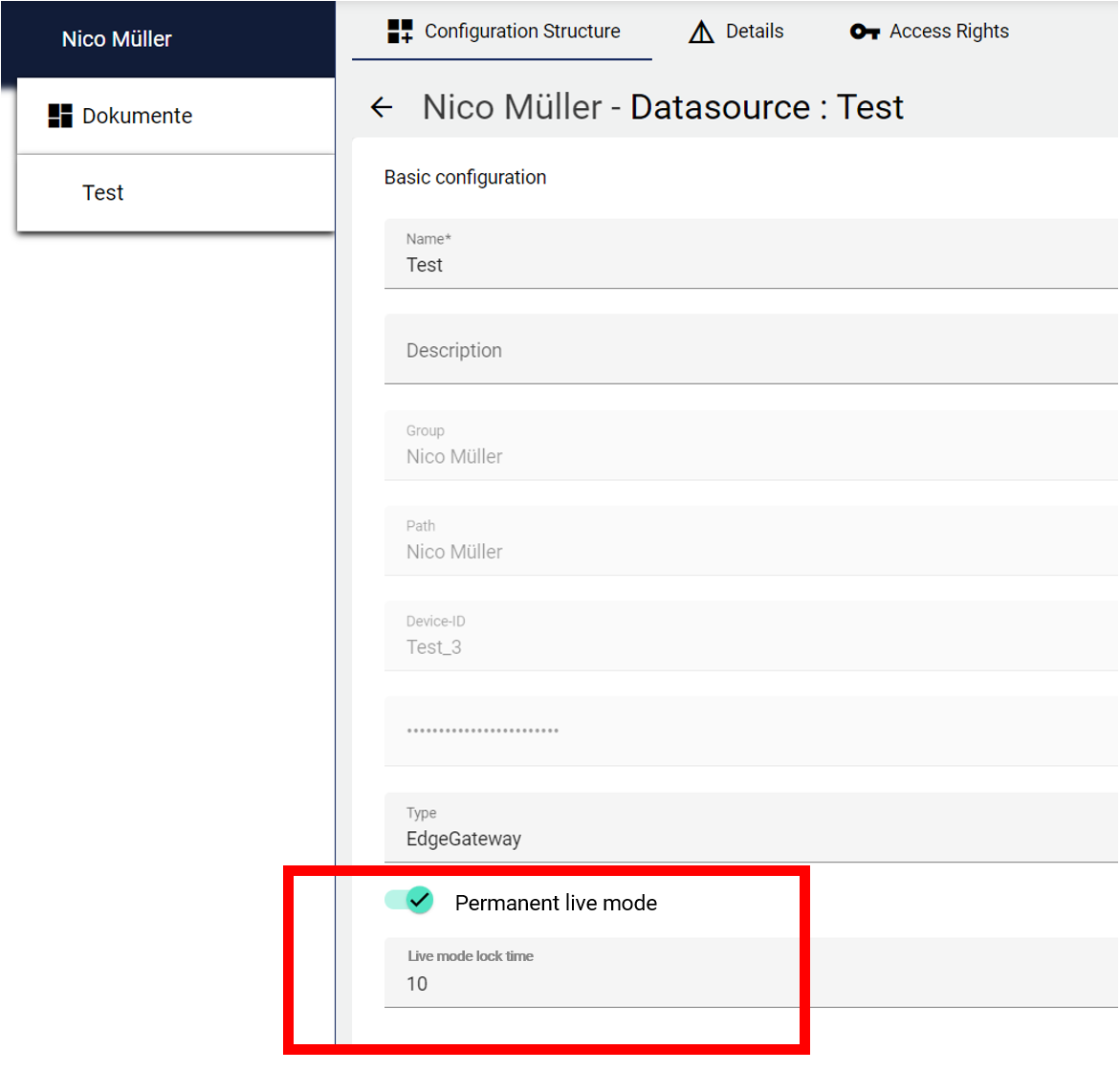Click the Permanent live mode label

(556, 903)
